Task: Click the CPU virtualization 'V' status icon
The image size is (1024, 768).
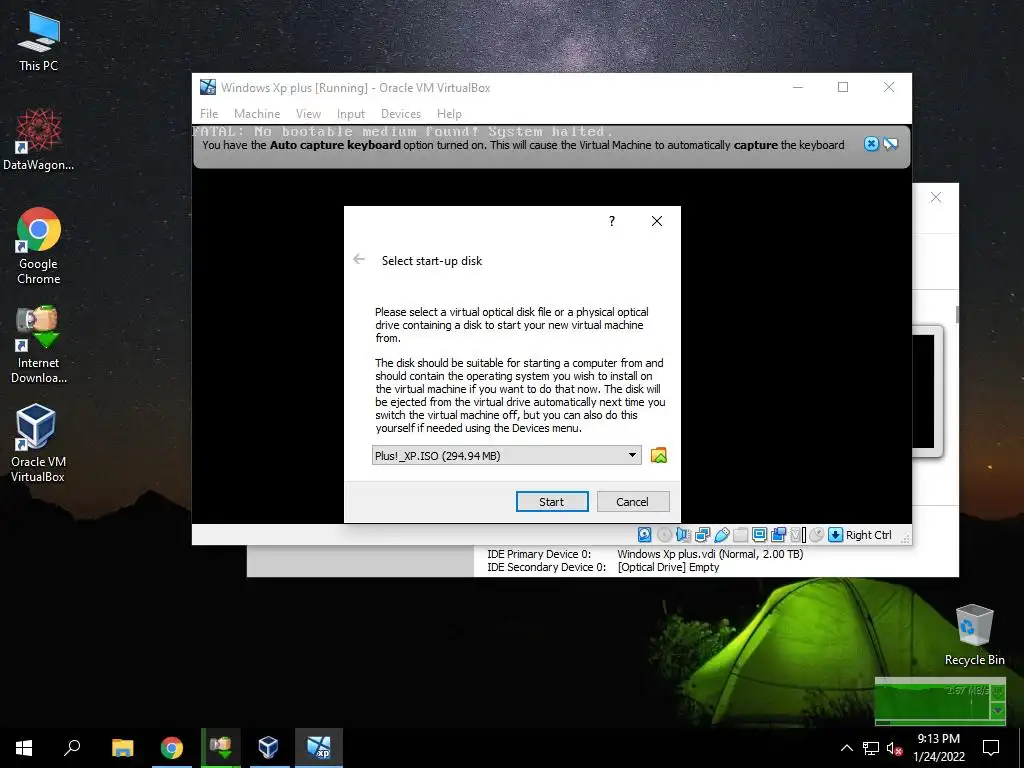Action: (797, 535)
